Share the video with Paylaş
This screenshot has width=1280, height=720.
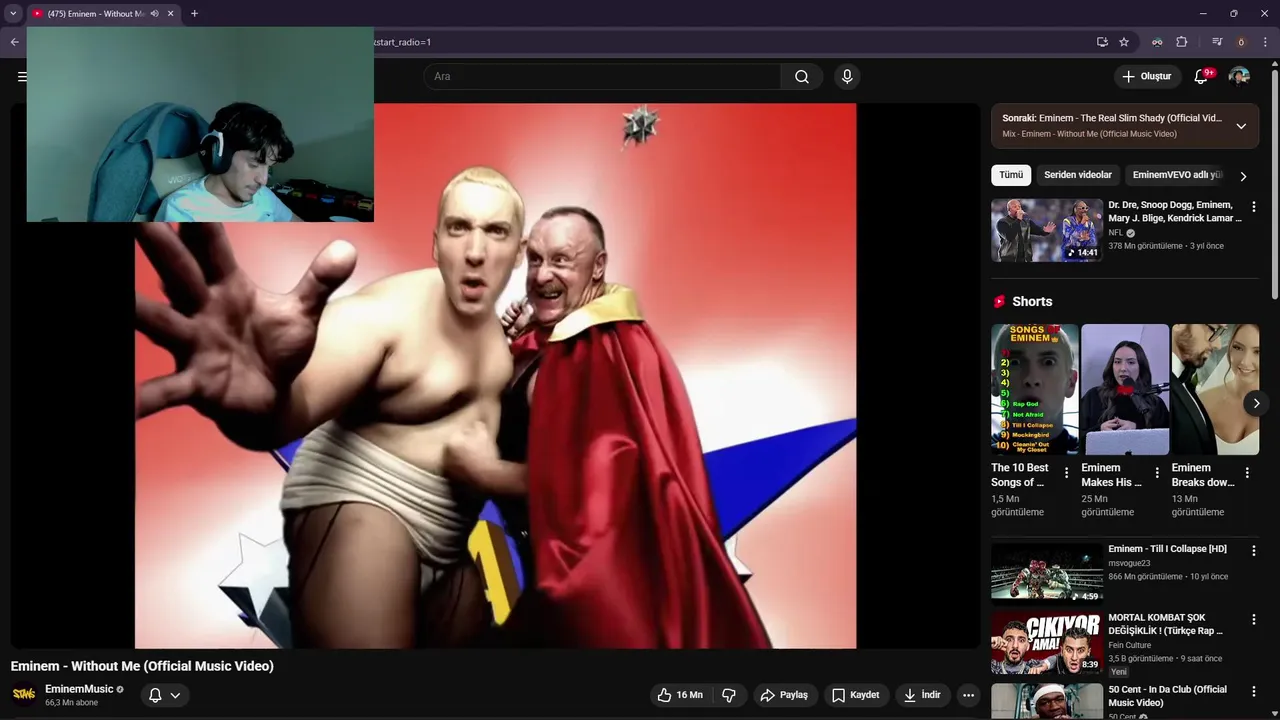784,695
